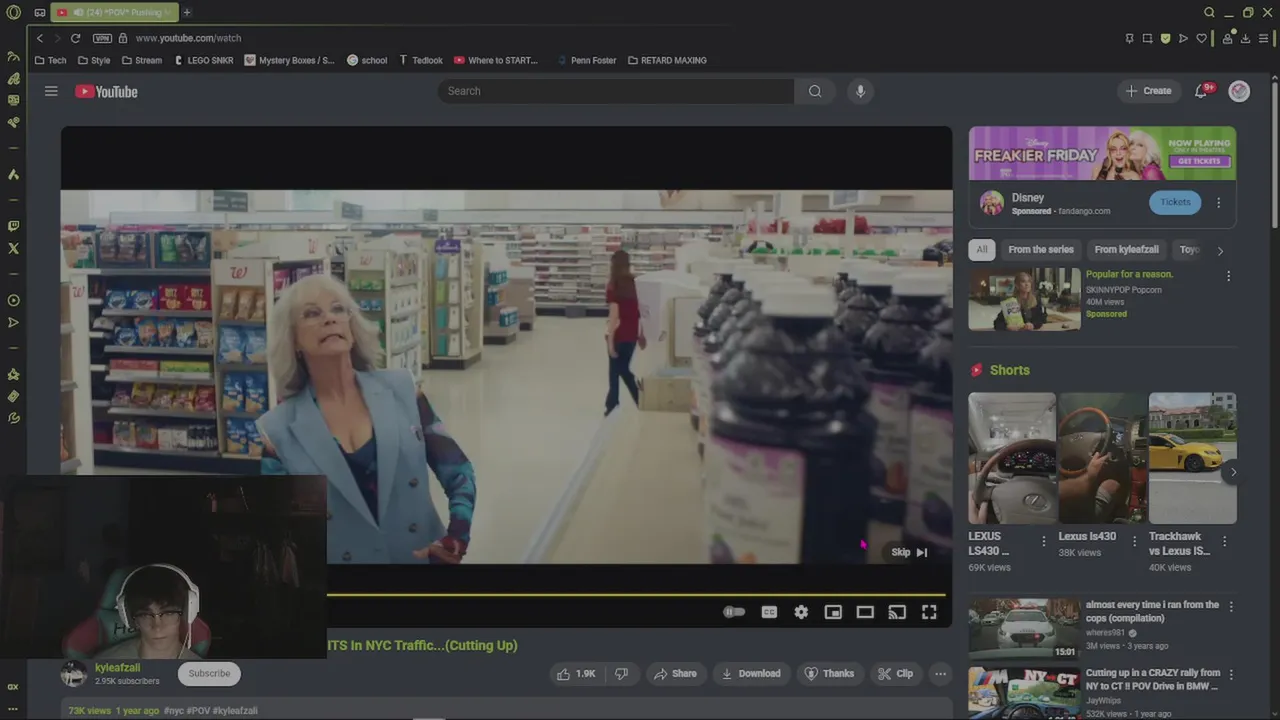
Task: Click the youtube.com address bar
Action: [x=188, y=38]
